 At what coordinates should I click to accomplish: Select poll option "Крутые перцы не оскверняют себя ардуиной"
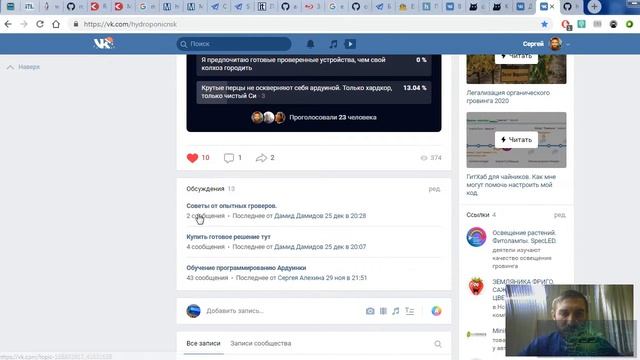click(313, 92)
